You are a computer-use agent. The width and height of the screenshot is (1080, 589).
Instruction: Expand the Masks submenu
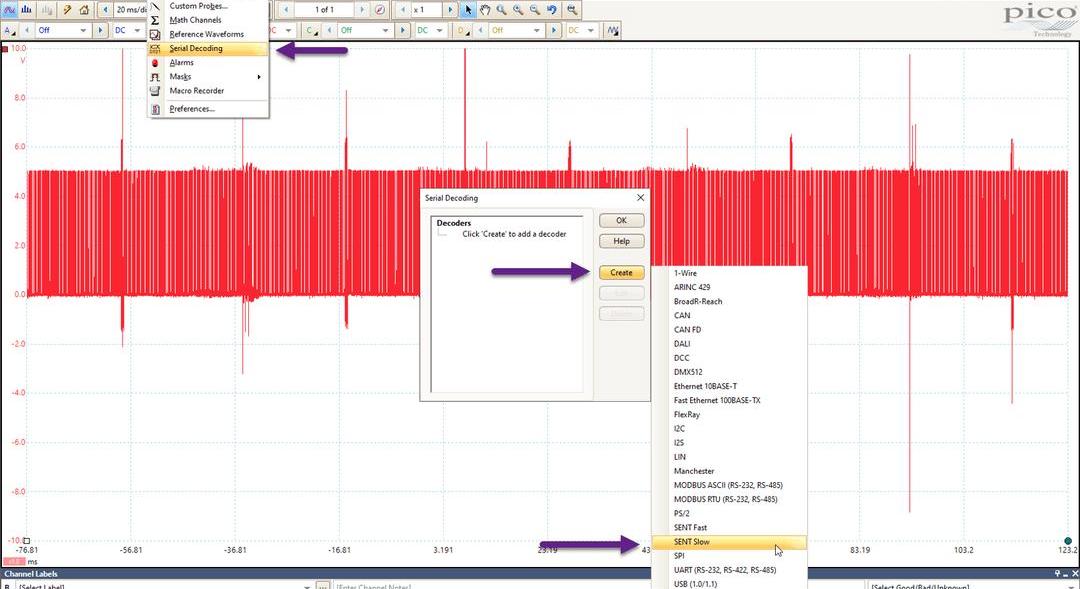[207, 76]
